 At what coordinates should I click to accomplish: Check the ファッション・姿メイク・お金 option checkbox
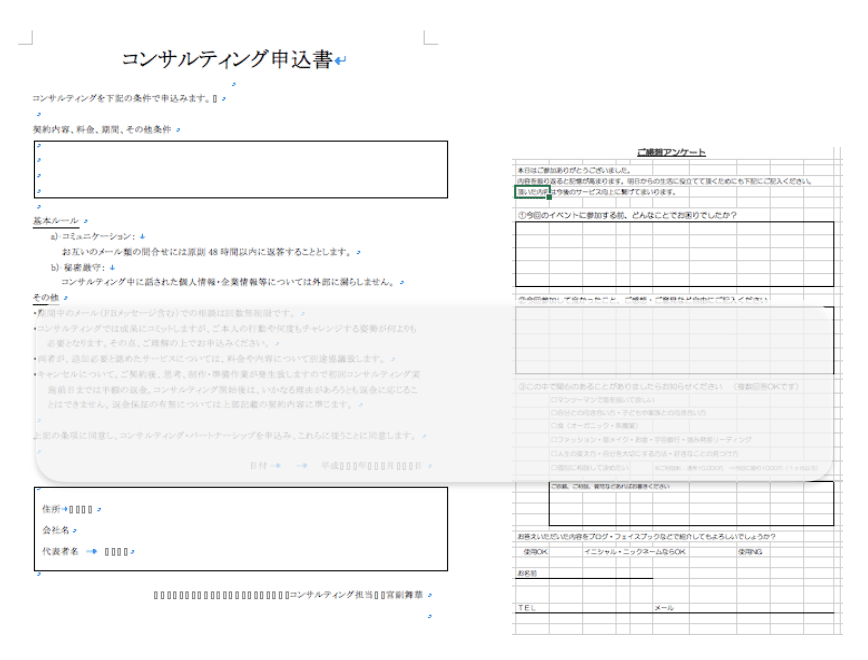coord(553,440)
